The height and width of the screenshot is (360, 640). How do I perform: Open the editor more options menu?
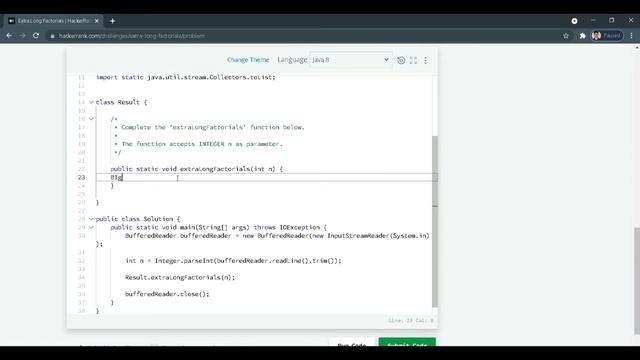point(425,60)
